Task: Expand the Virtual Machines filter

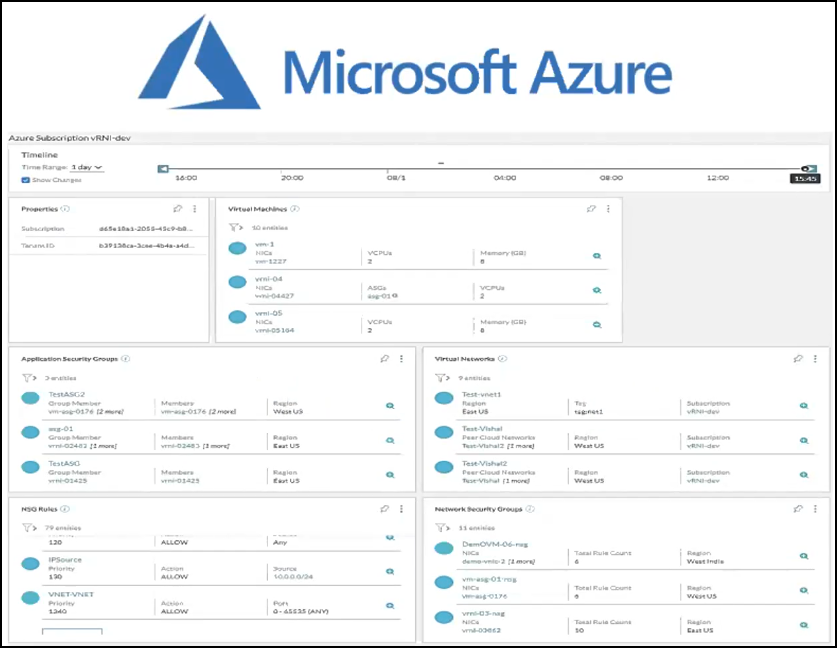Action: (235, 227)
